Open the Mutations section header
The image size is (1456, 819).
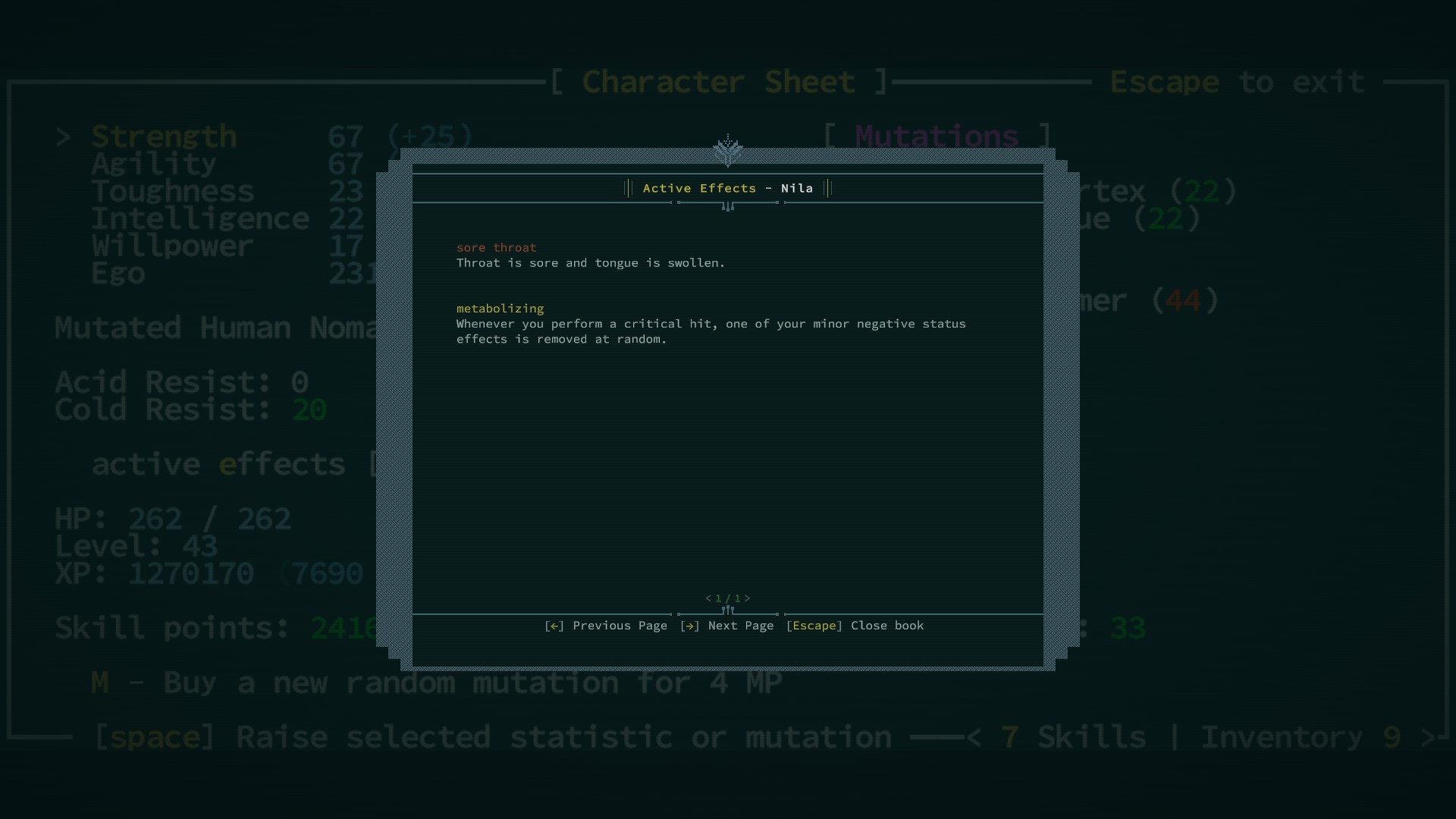(937, 137)
